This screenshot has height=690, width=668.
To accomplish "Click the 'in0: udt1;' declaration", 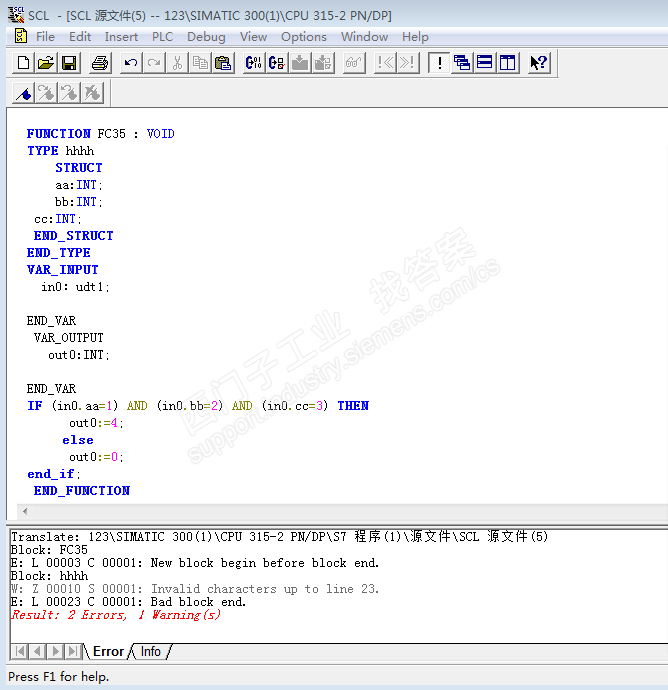I will click(75, 287).
